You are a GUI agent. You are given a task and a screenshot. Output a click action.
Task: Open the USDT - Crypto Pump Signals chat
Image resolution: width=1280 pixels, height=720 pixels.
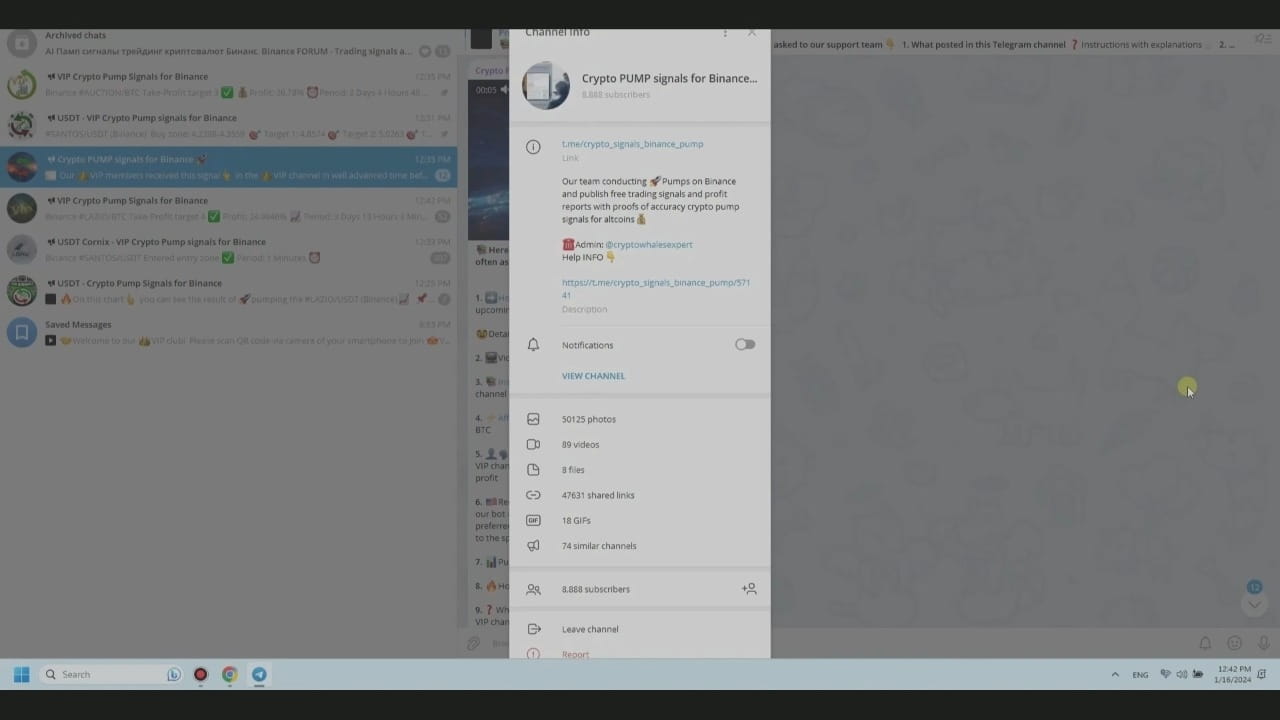(228, 291)
